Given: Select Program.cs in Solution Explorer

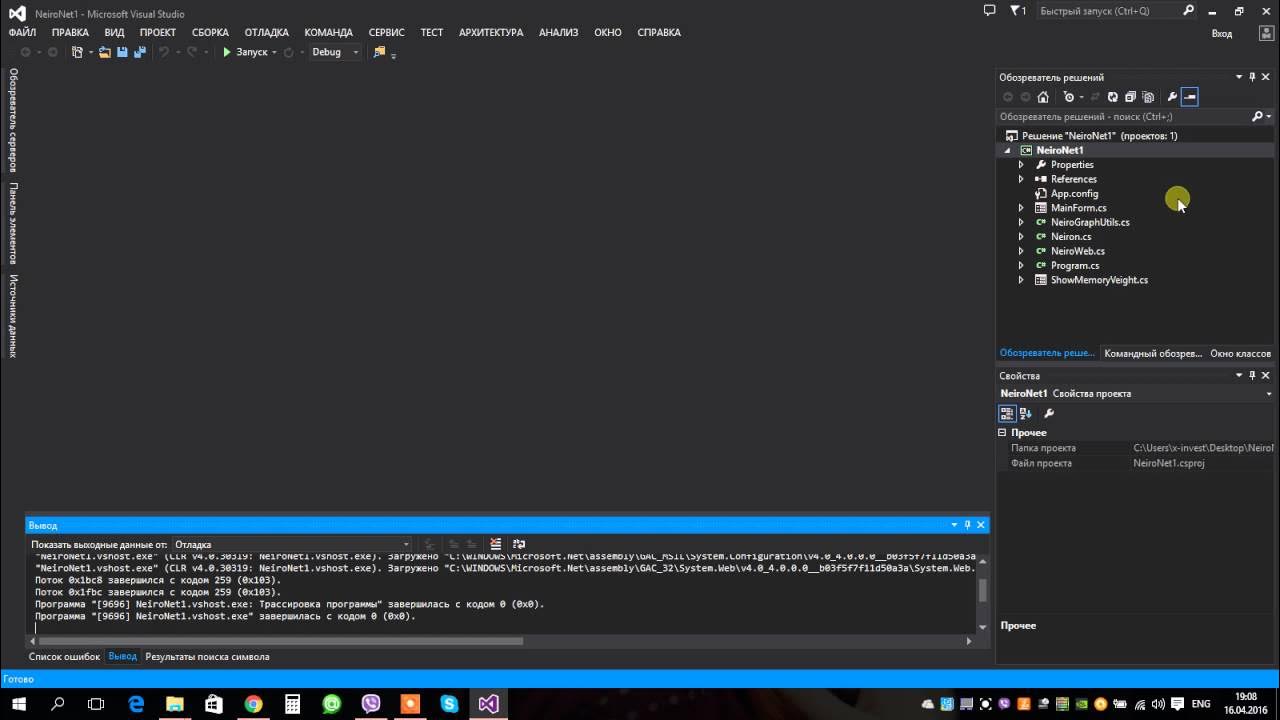Looking at the screenshot, I should (1075, 266).
